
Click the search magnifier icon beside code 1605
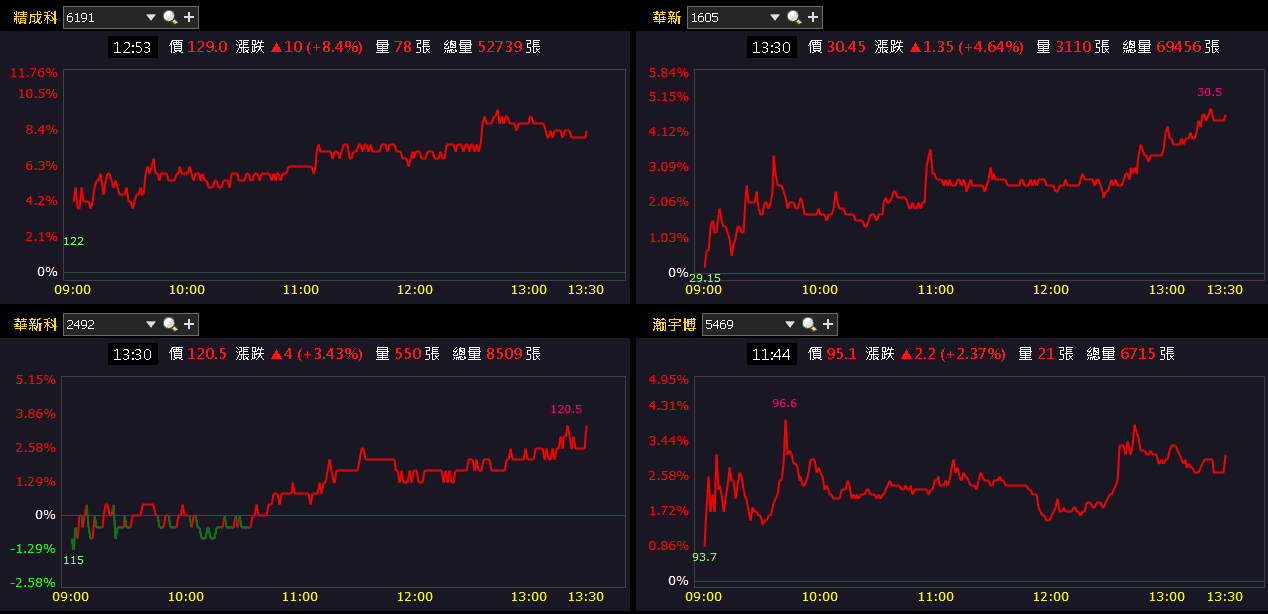[794, 17]
